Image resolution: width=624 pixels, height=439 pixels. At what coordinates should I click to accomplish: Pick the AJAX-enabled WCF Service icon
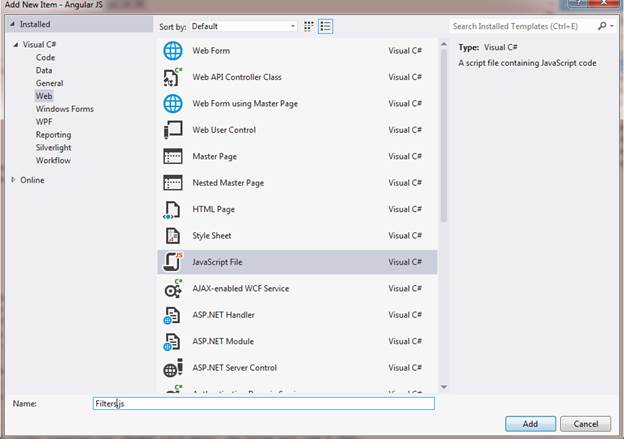(x=173, y=289)
